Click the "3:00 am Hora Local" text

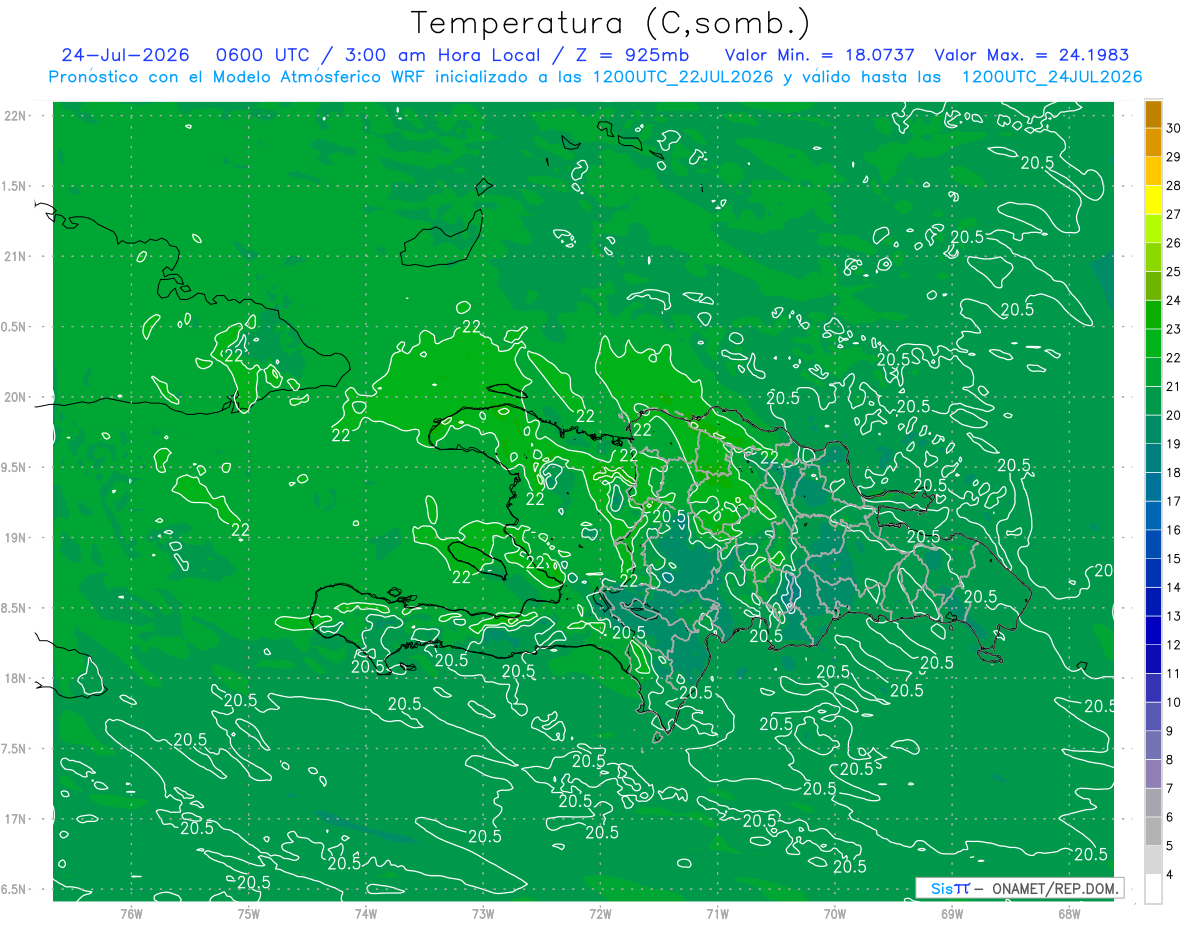pyautogui.click(x=441, y=55)
